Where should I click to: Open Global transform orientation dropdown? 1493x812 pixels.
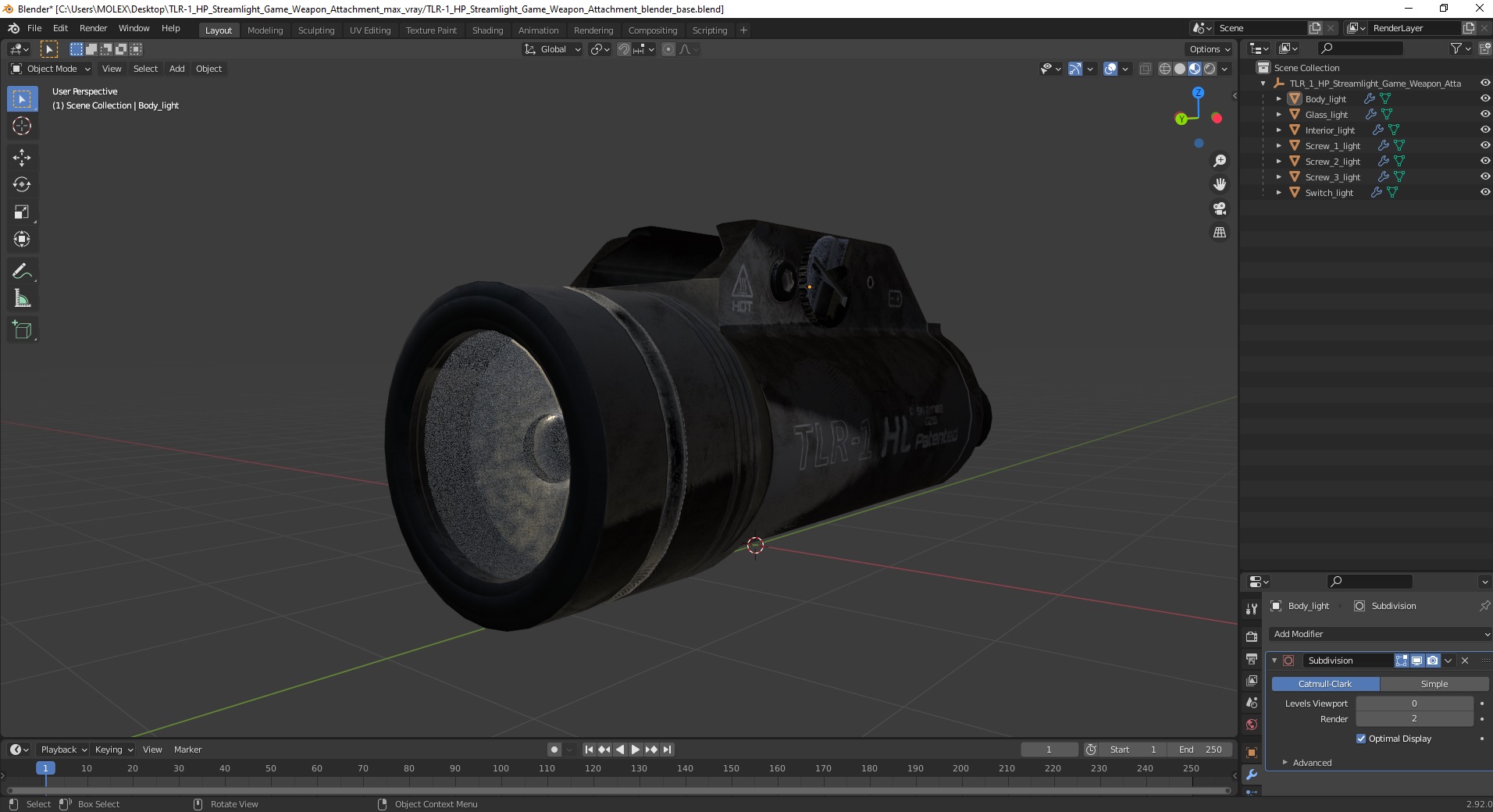552,49
